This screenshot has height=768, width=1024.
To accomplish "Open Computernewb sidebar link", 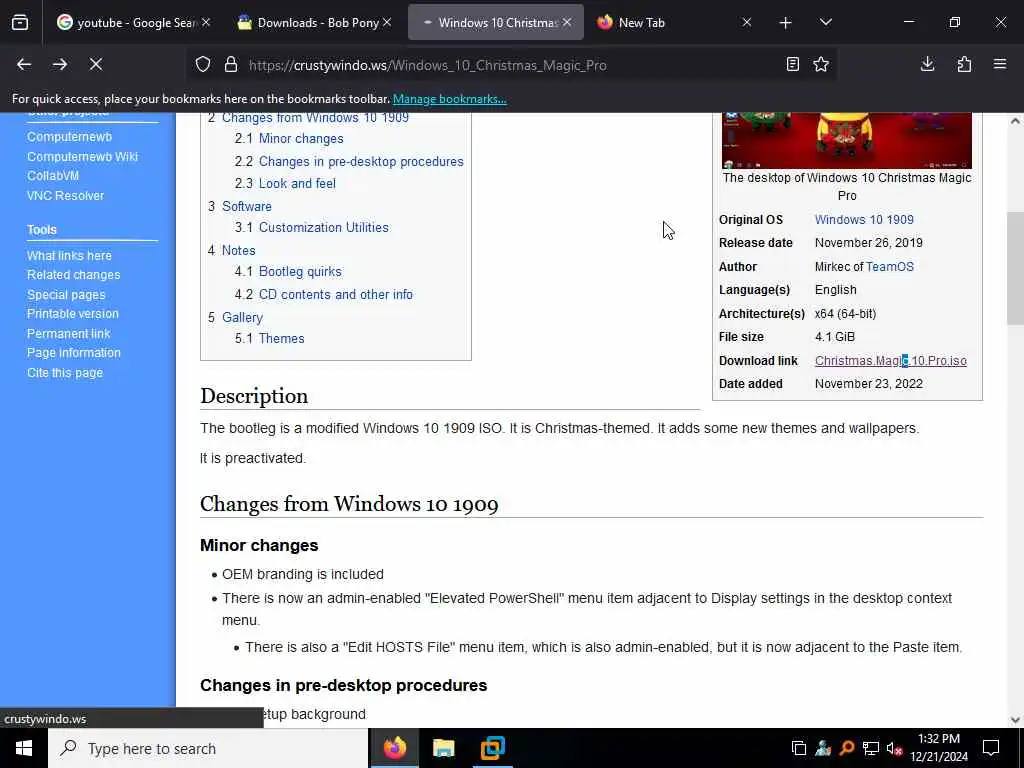I will pos(69,136).
